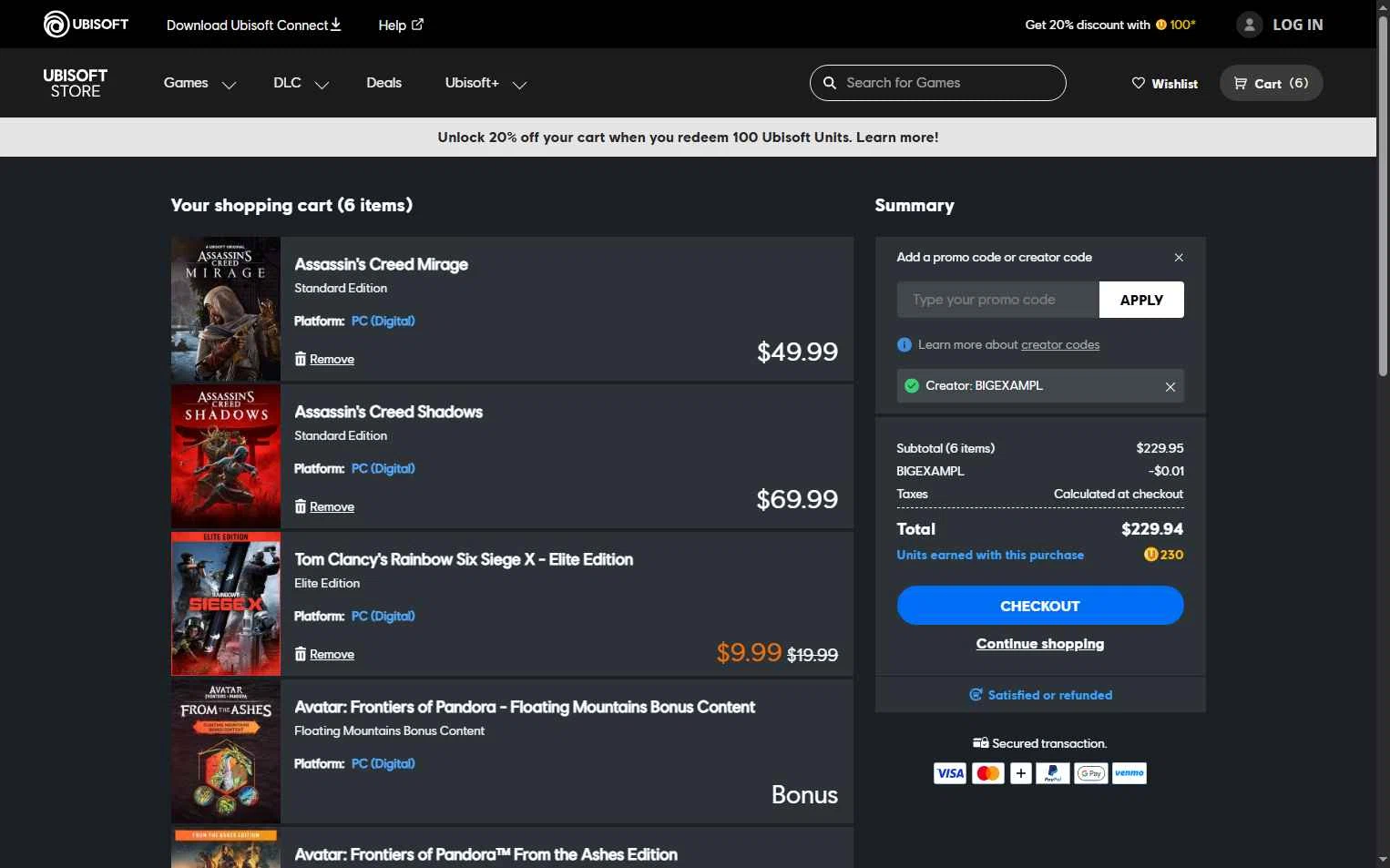The image size is (1390, 868).
Task: Click the Google Pay icon
Action: [1091, 773]
